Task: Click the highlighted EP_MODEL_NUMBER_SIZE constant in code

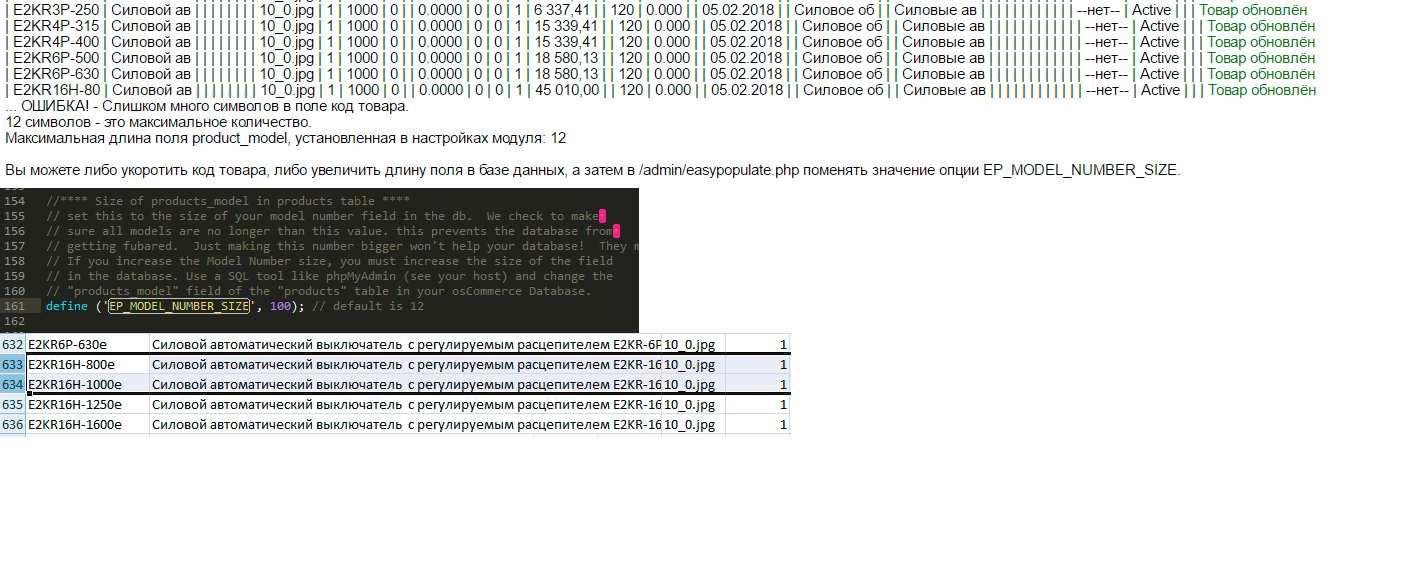Action: click(179, 306)
